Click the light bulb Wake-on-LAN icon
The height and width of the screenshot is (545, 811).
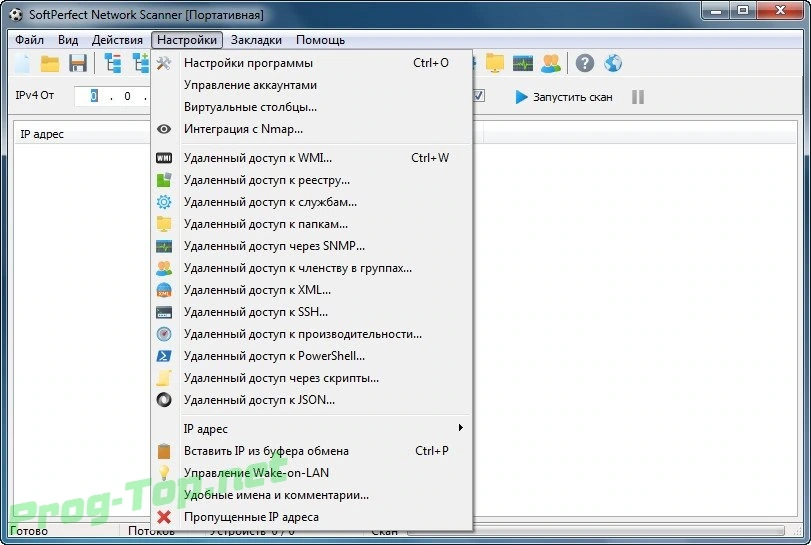tap(164, 473)
